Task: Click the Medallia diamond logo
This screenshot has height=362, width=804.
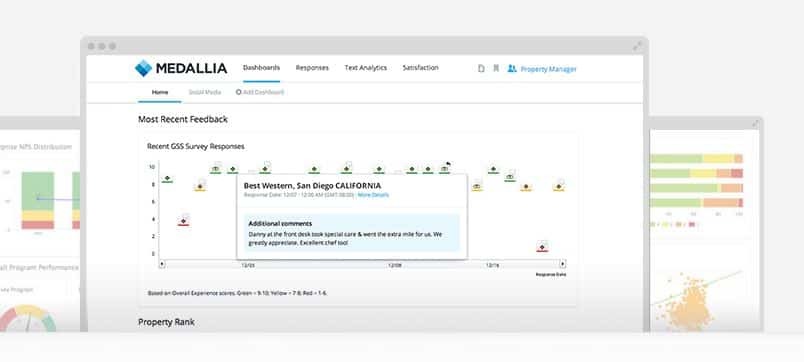Action: pyautogui.click(x=144, y=68)
